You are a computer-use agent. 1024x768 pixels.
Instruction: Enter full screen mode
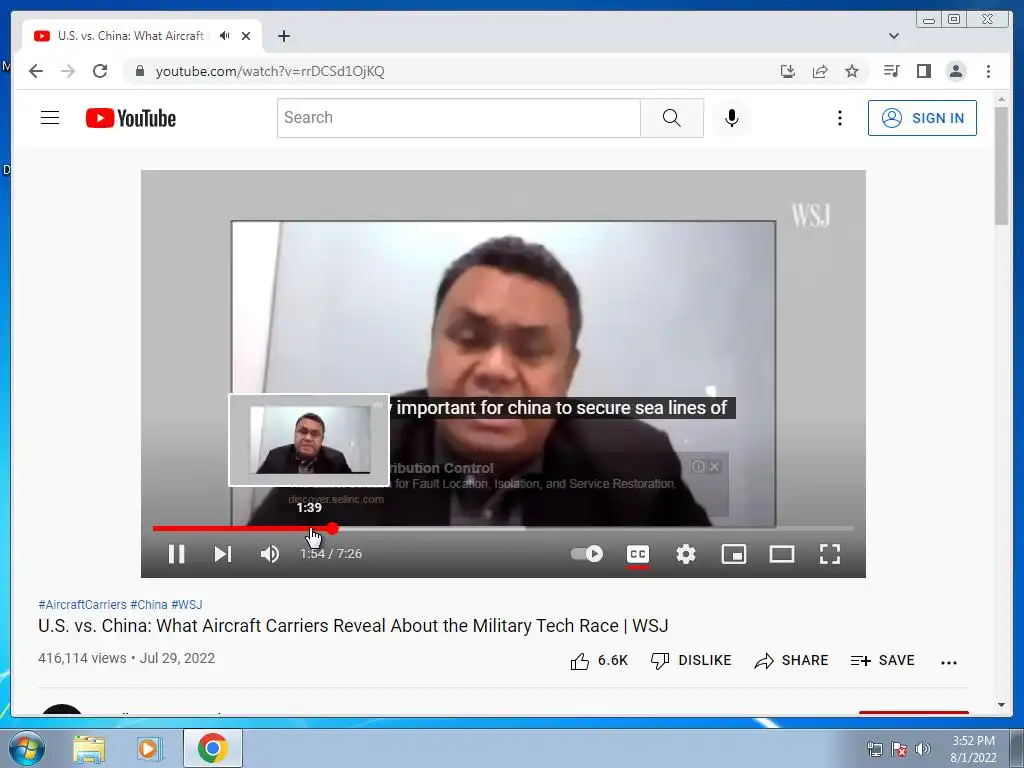tap(829, 554)
